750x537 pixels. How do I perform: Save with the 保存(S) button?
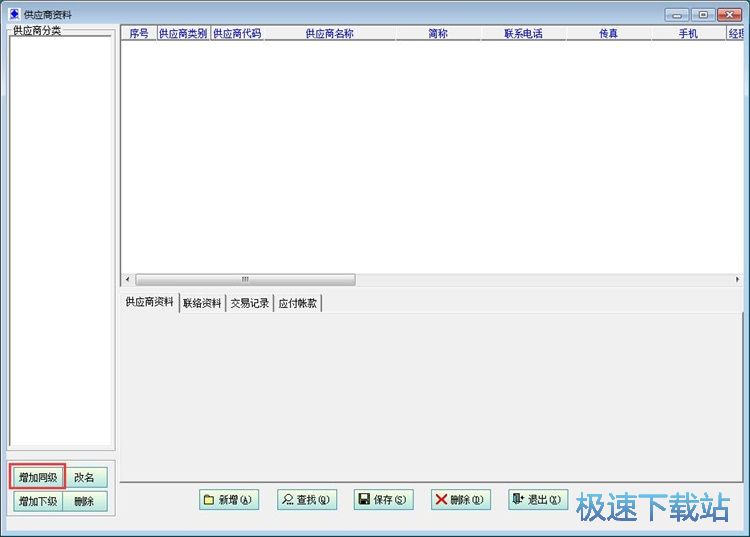click(x=384, y=500)
